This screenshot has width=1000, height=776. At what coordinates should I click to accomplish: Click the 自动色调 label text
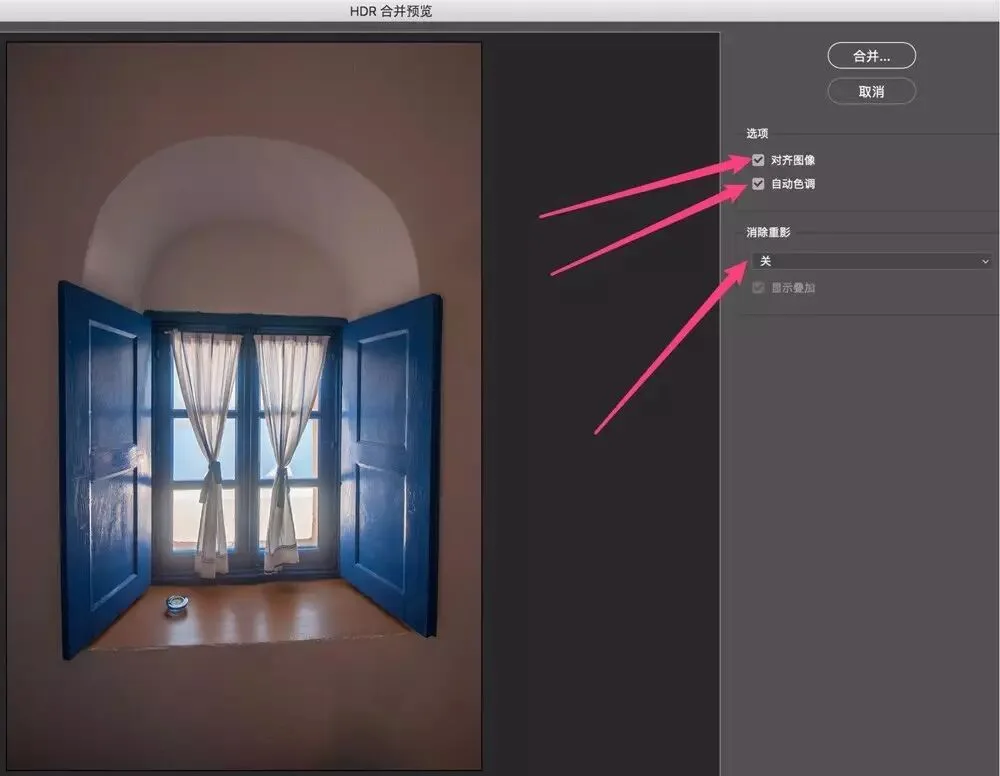(x=793, y=184)
